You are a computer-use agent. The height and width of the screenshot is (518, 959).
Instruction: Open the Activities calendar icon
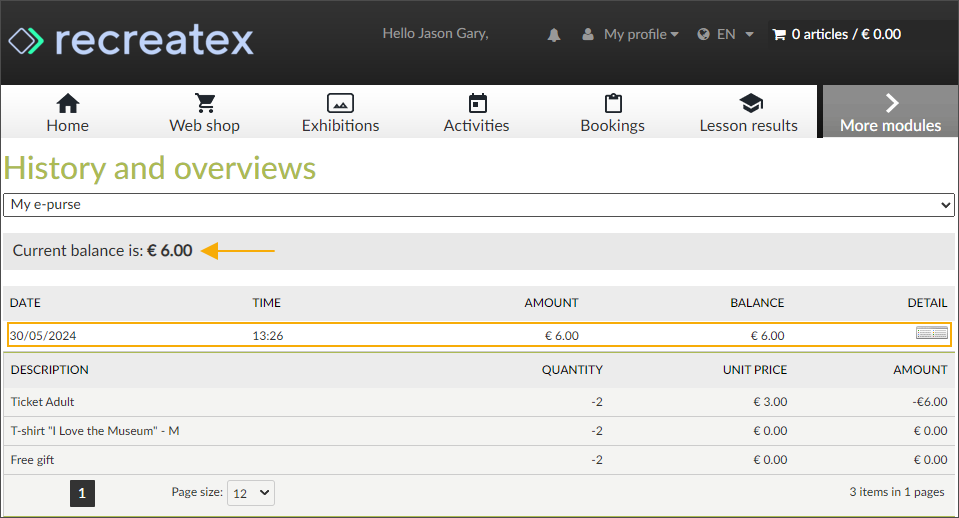tap(477, 103)
